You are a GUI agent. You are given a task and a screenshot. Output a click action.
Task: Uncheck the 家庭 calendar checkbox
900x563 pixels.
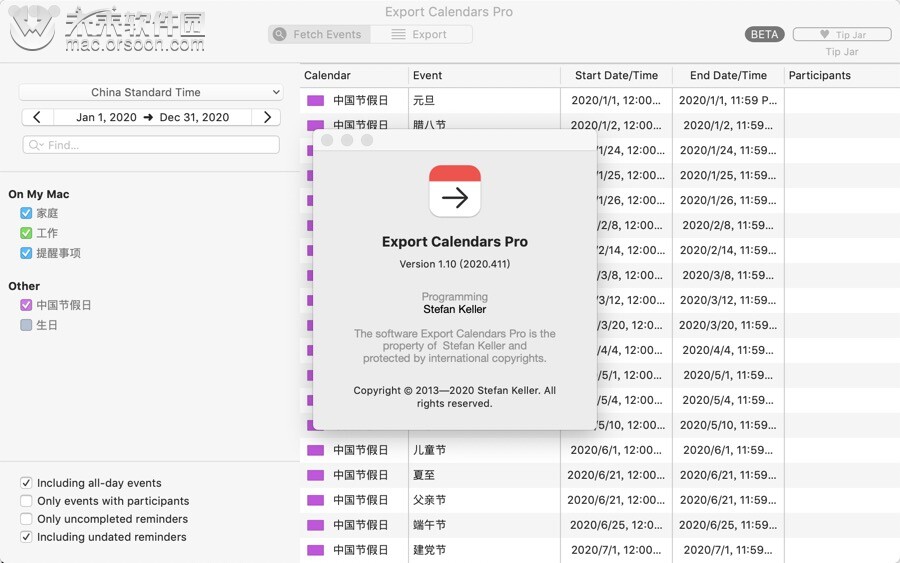[x=26, y=213]
